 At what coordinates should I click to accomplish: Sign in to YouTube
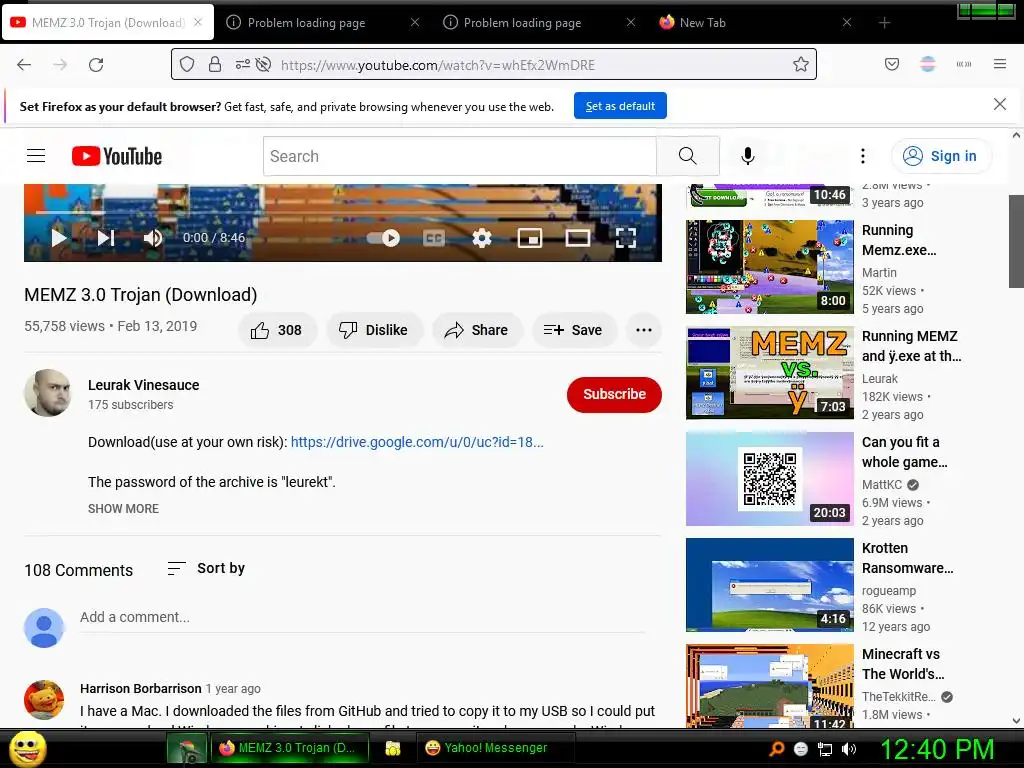click(x=941, y=156)
